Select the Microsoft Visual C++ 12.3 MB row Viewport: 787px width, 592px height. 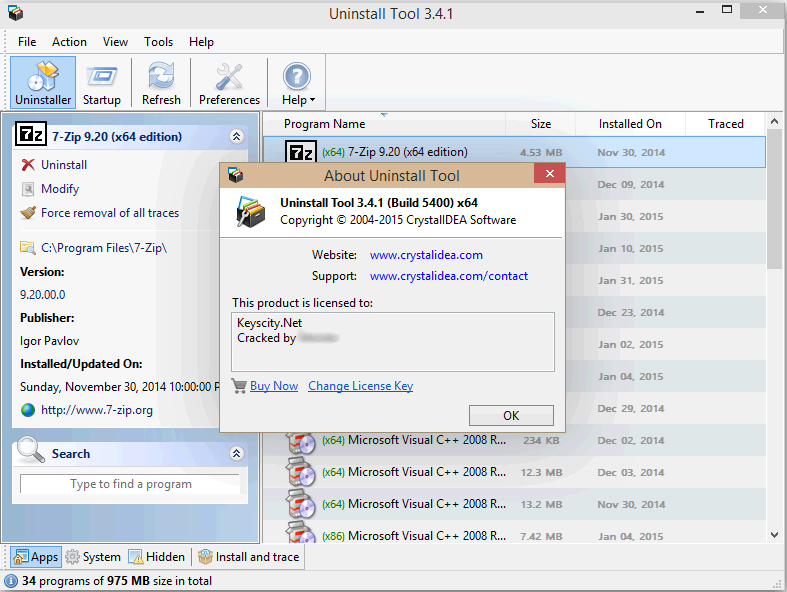[514, 472]
